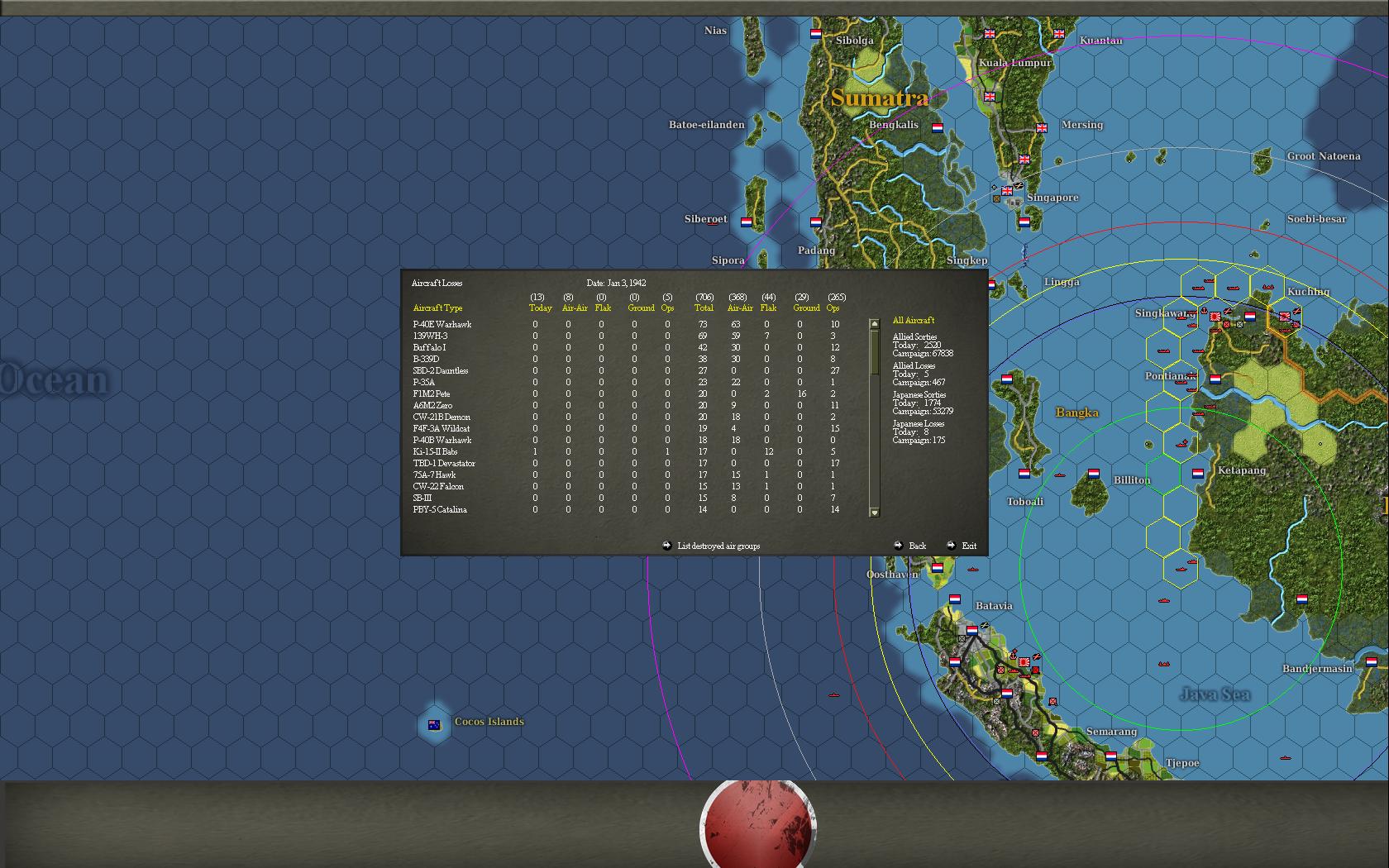Select the US flag base icon at Sibolga
This screenshot has height=868, width=1389.
816,35
